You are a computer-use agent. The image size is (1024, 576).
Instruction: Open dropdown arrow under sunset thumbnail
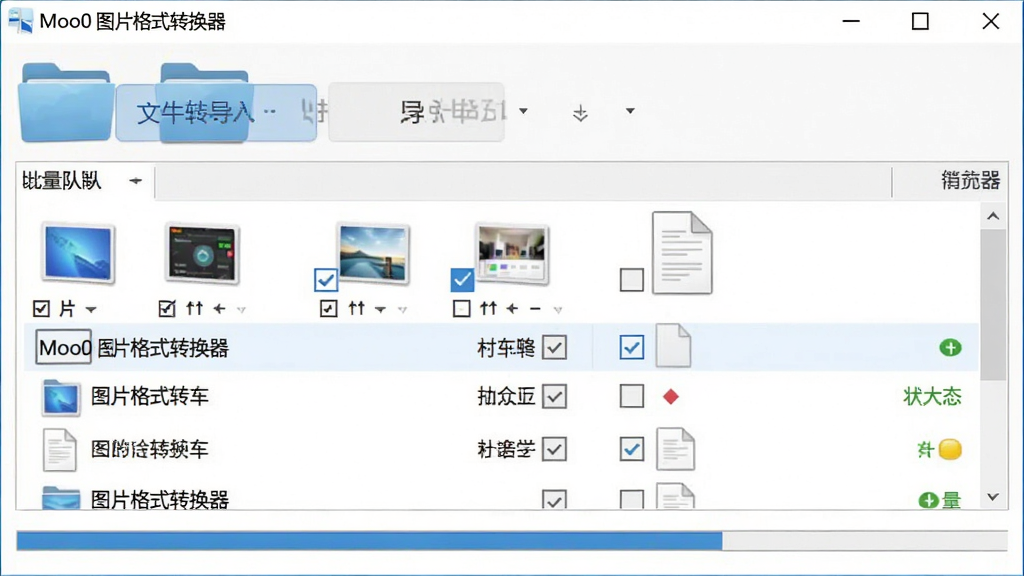coord(380,310)
